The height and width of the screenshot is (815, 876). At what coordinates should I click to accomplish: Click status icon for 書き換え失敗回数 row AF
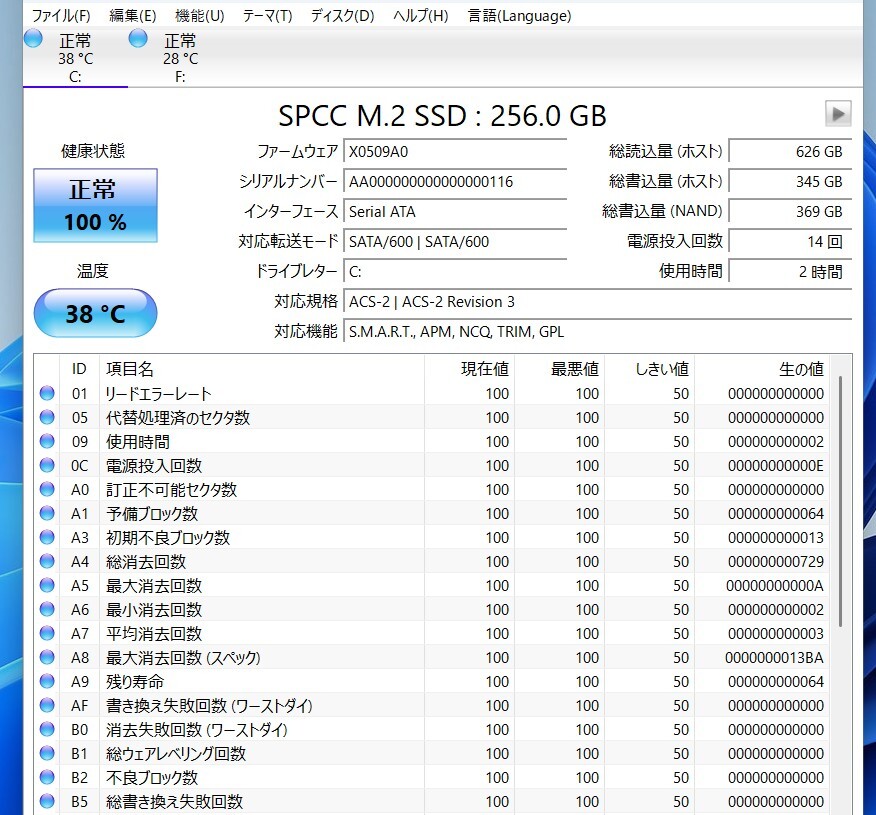47,706
